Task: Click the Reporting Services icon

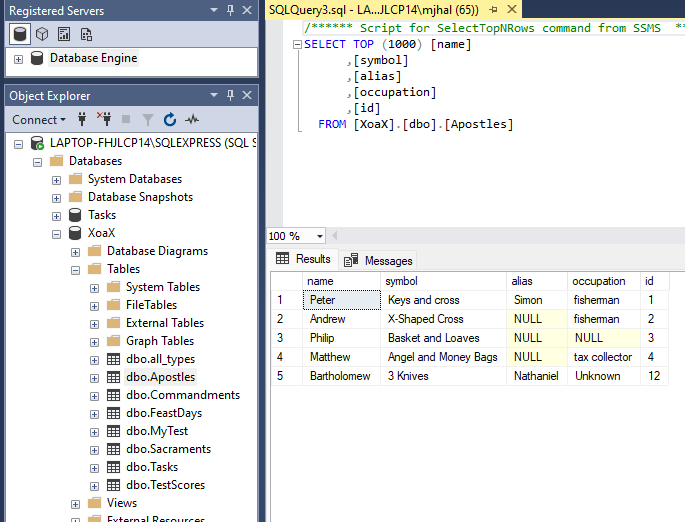Action: coord(64,34)
